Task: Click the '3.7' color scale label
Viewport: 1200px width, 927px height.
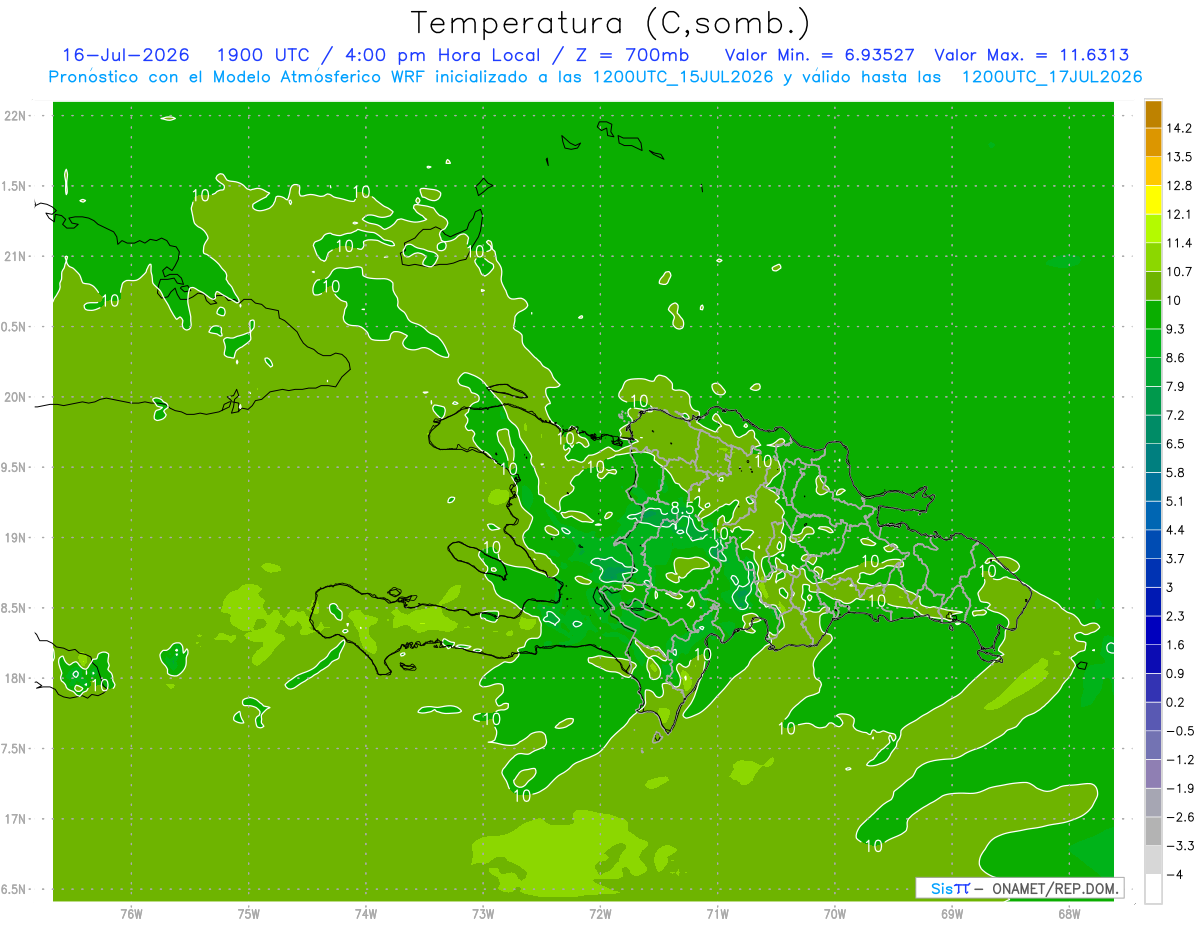Action: [1175, 558]
